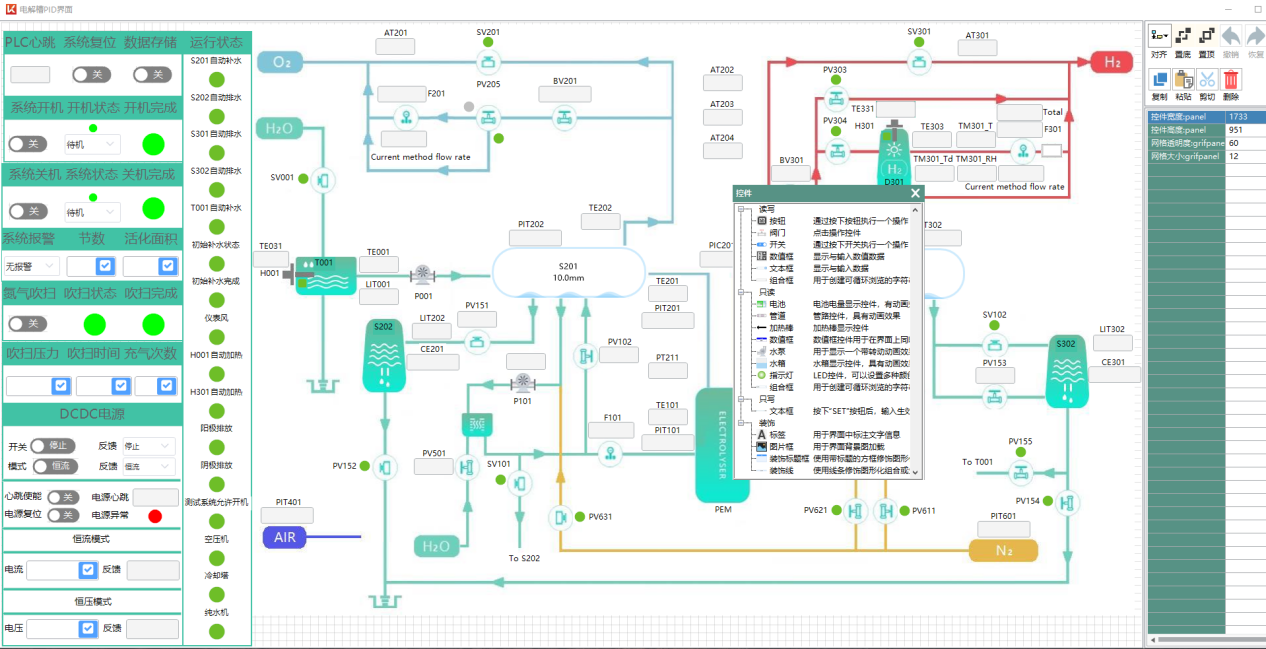Click the 剪切 scissors icon
The width and height of the screenshot is (1266, 649).
(1207, 80)
